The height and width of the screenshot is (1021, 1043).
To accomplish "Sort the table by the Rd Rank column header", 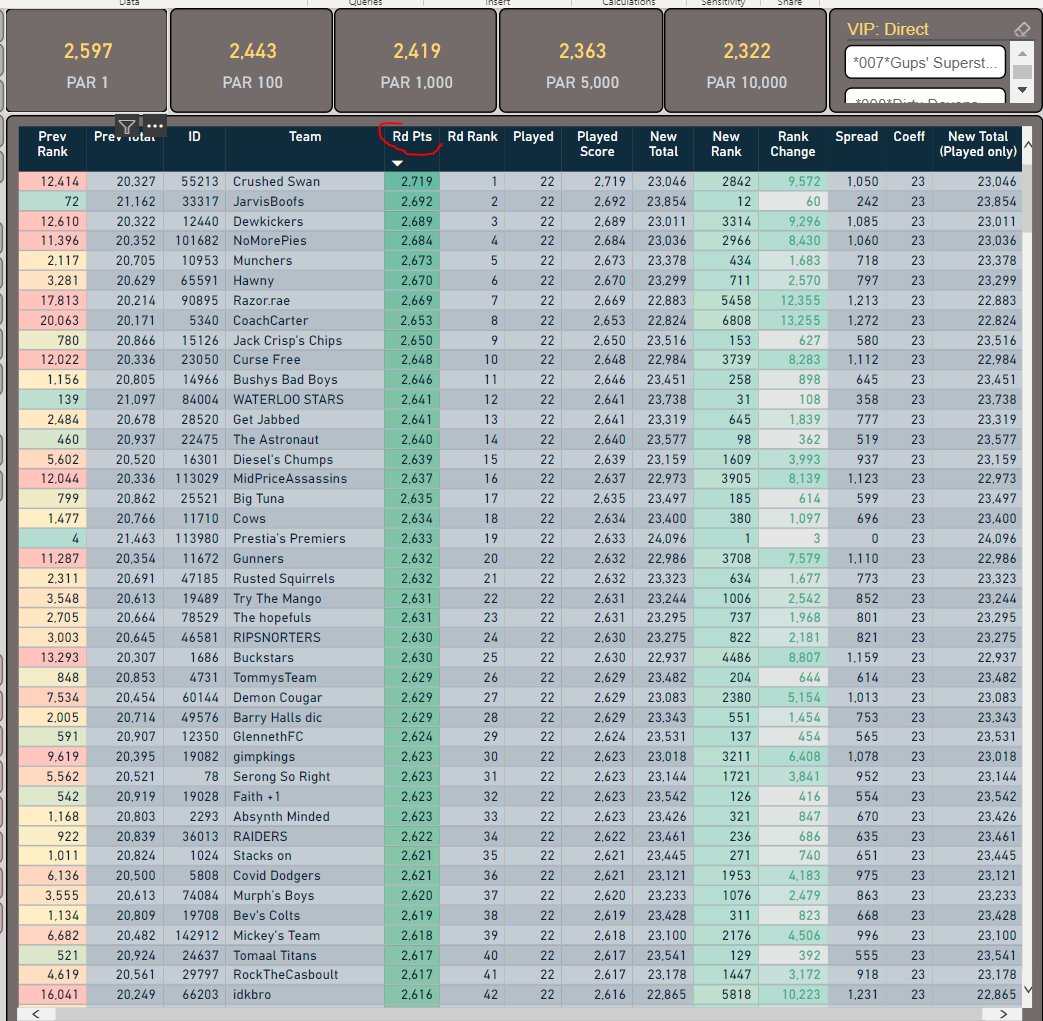I will [472, 137].
